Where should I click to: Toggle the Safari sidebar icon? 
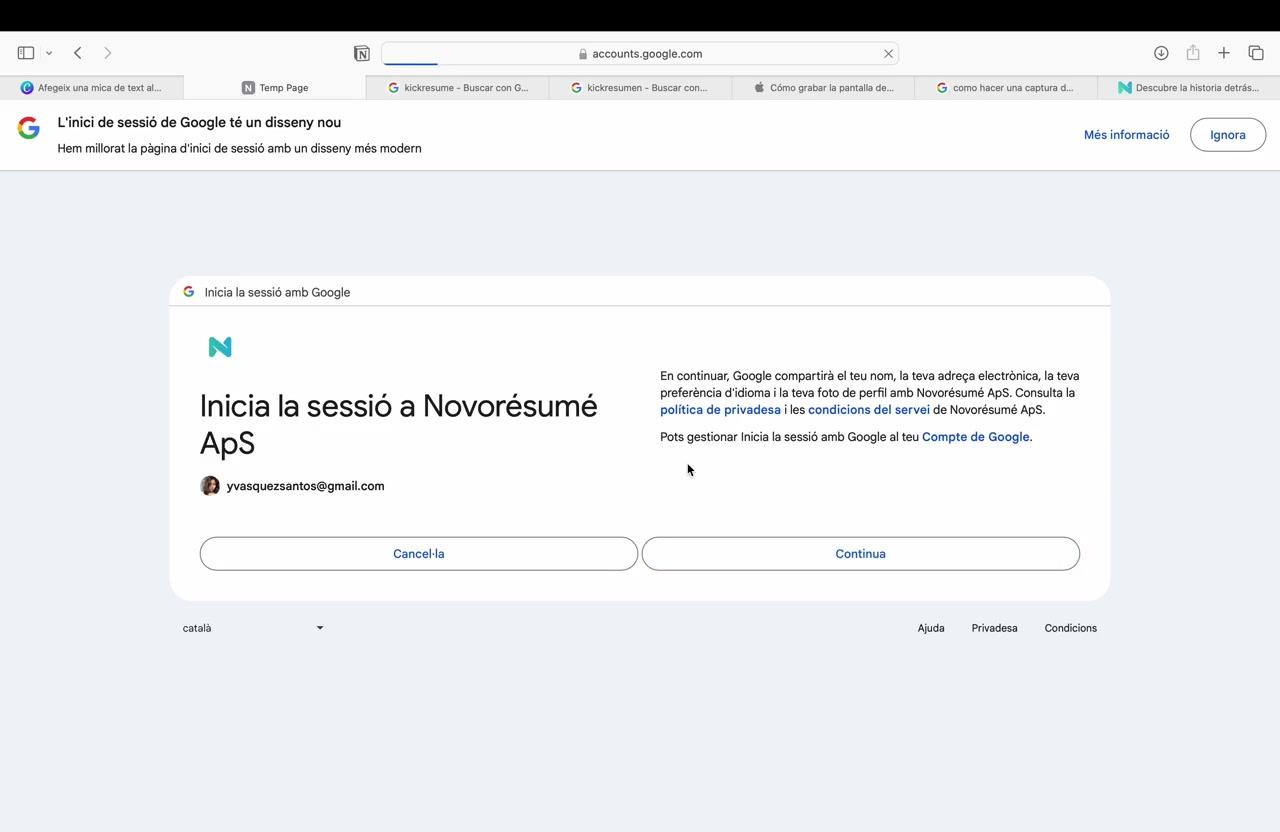[26, 53]
